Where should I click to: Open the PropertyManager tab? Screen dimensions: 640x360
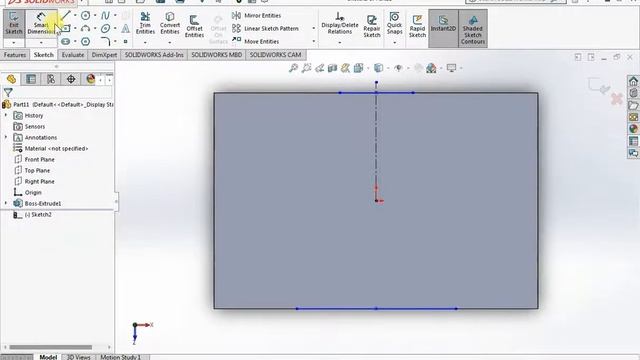[x=31, y=79]
